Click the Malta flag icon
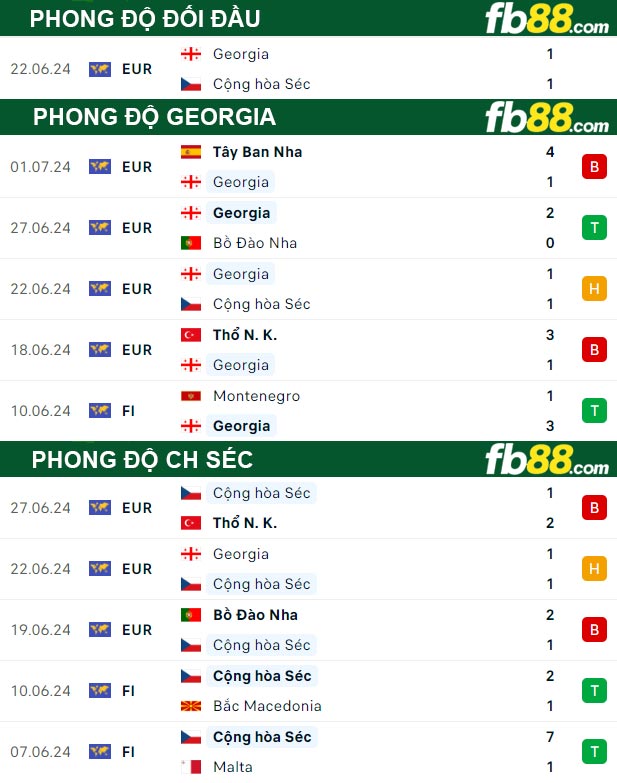Image resolution: width=617 pixels, height=783 pixels. click(191, 767)
